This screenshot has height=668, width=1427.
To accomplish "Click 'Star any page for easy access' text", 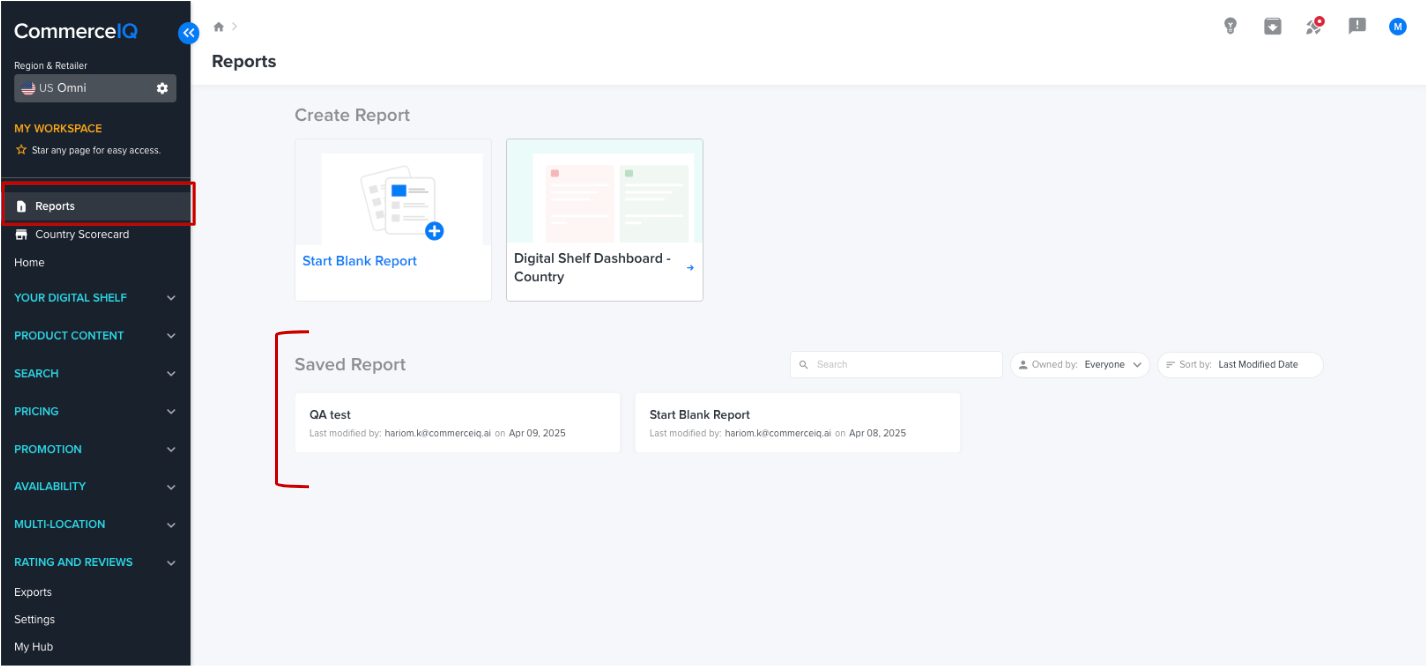I will 96,150.
